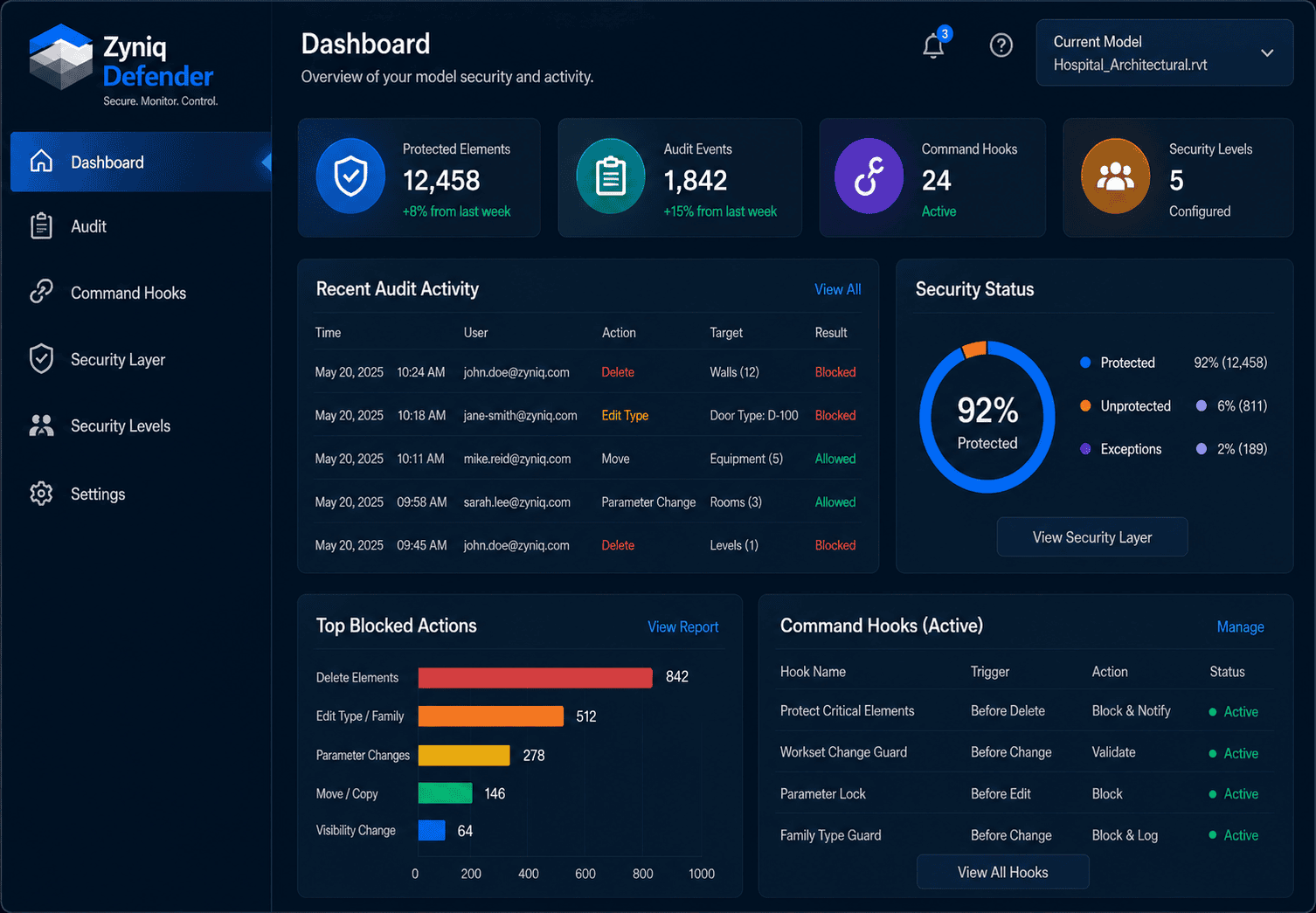Click the help question mark icon

click(x=1001, y=45)
